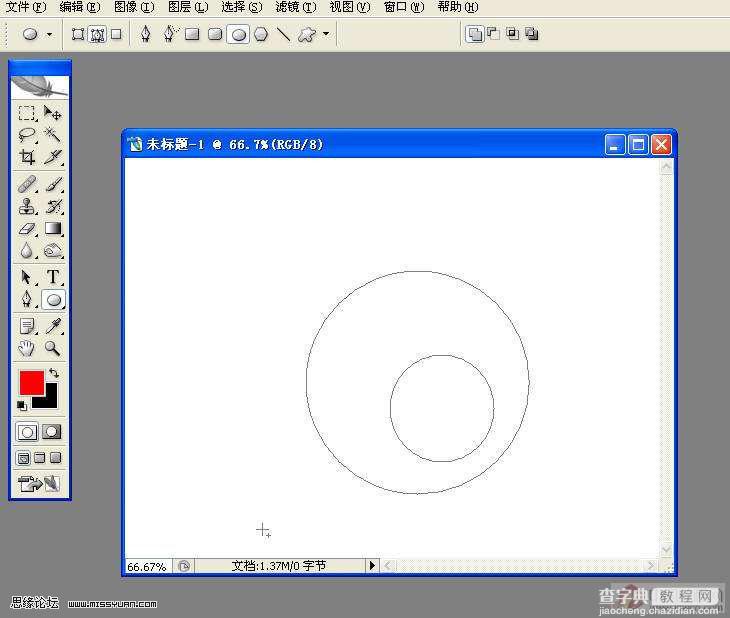Choose Ellipse tool in options bar
Image resolution: width=730 pixels, height=618 pixels.
tap(238, 35)
